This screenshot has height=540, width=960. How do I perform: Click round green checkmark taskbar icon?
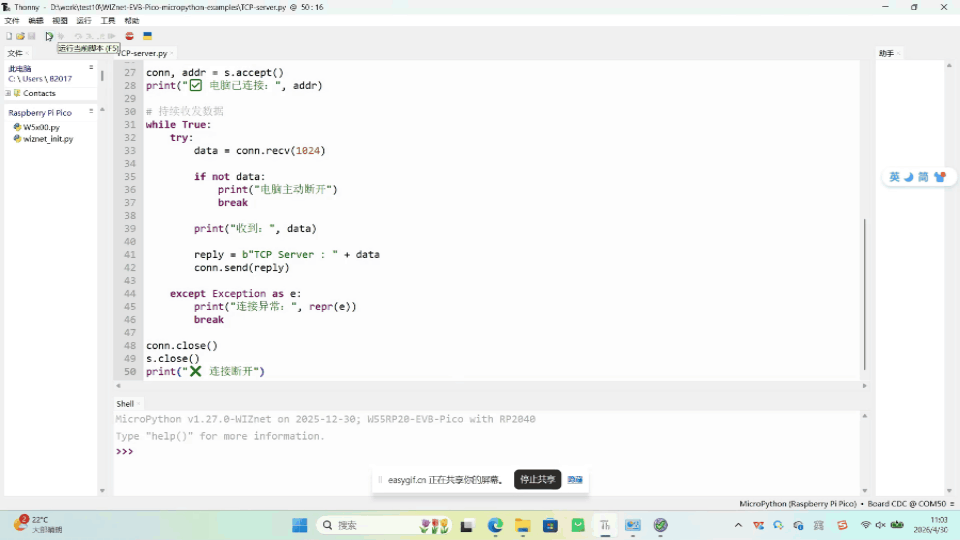660,525
